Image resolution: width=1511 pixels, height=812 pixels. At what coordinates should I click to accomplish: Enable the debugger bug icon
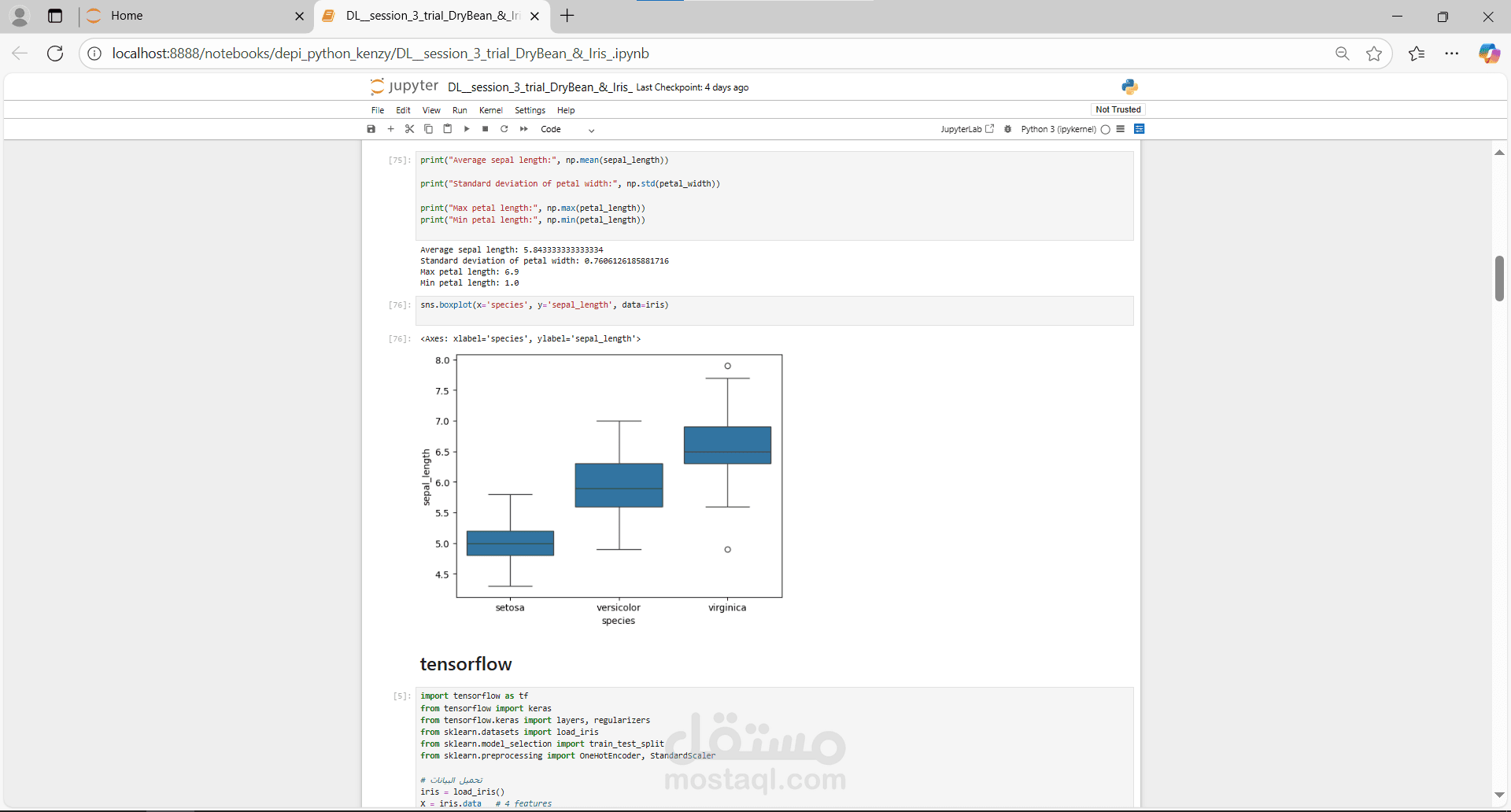click(x=1008, y=129)
